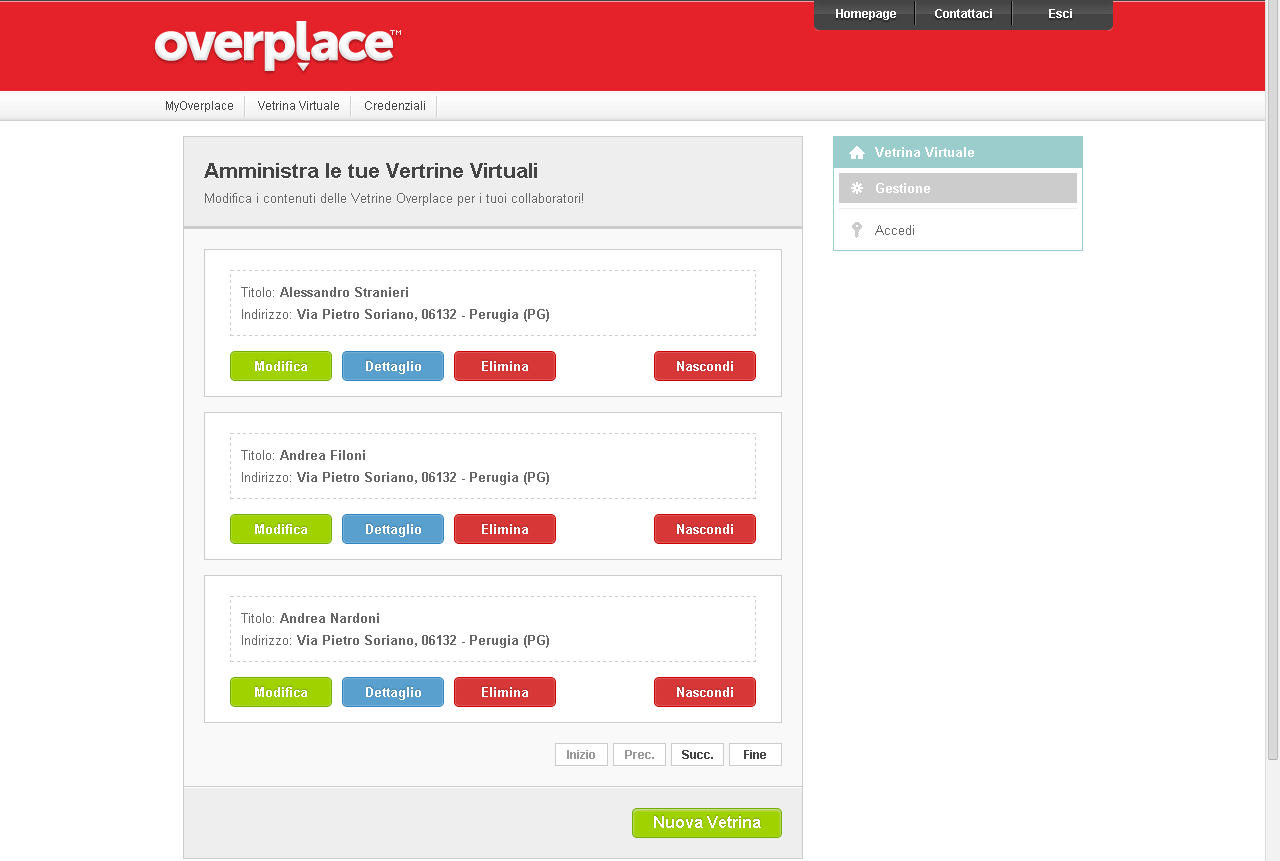
Task: Open the Homepage top menu item
Action: 865,14
